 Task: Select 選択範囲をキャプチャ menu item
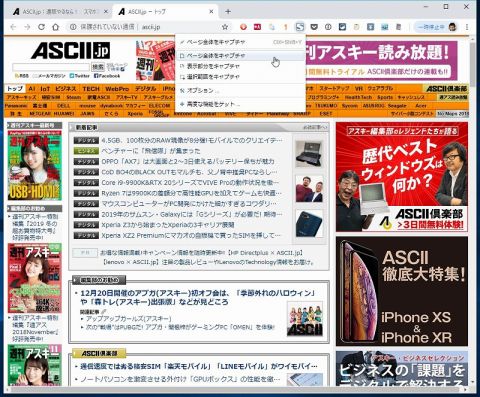240,77
